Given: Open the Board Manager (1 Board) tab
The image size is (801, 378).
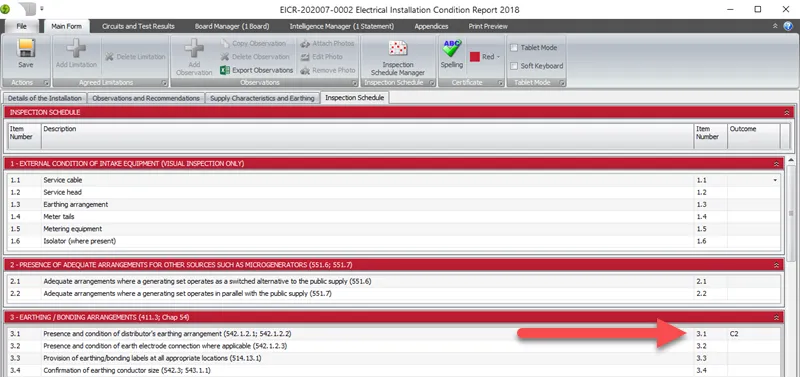Looking at the screenshot, I should pyautogui.click(x=232, y=26).
